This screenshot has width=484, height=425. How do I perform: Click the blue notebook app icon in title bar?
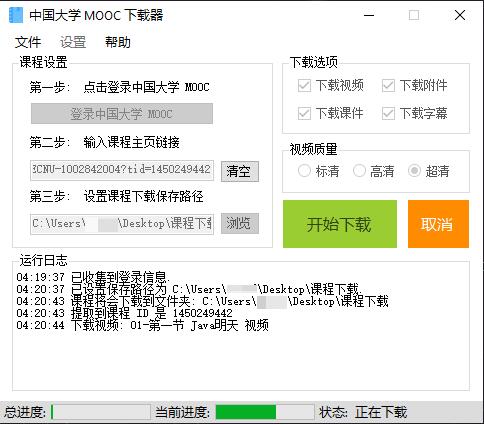point(16,15)
